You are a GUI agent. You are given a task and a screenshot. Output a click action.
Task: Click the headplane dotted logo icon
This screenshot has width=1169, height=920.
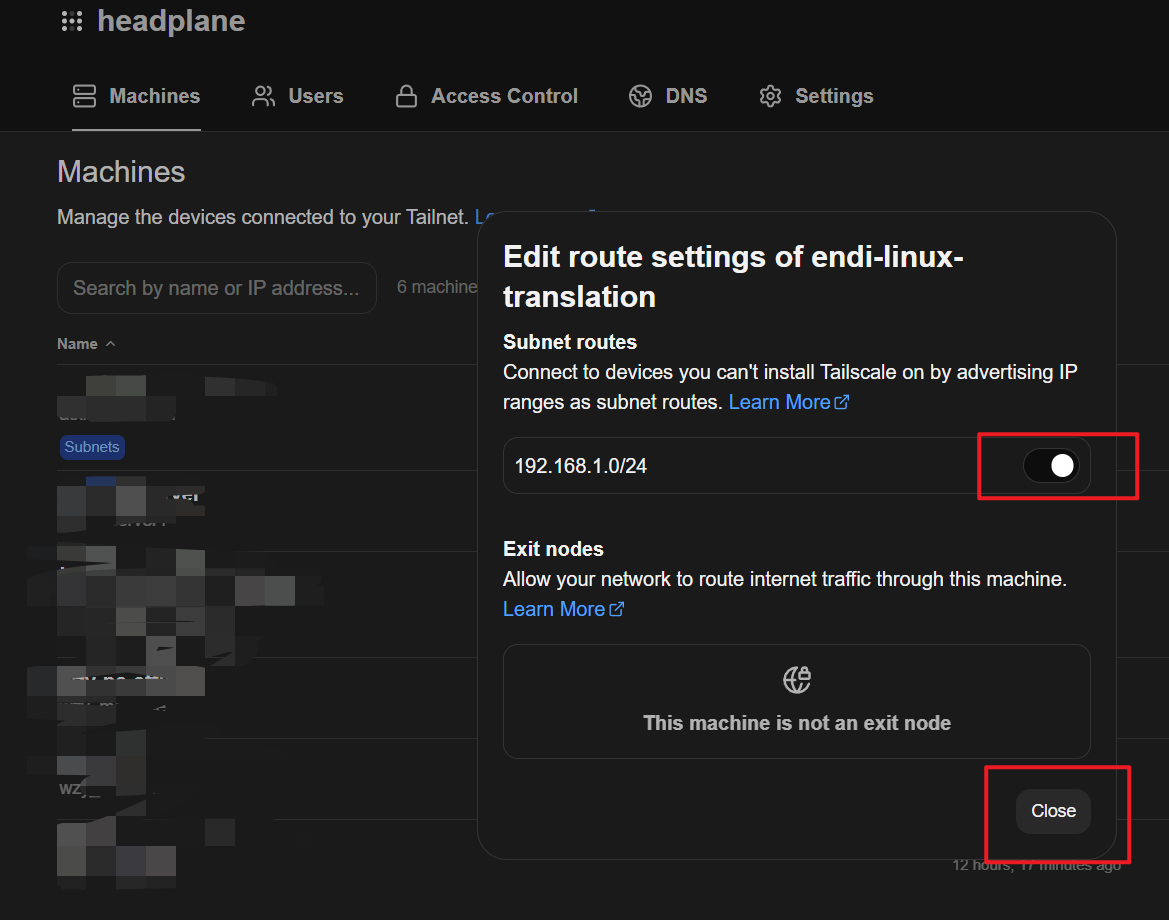72,21
